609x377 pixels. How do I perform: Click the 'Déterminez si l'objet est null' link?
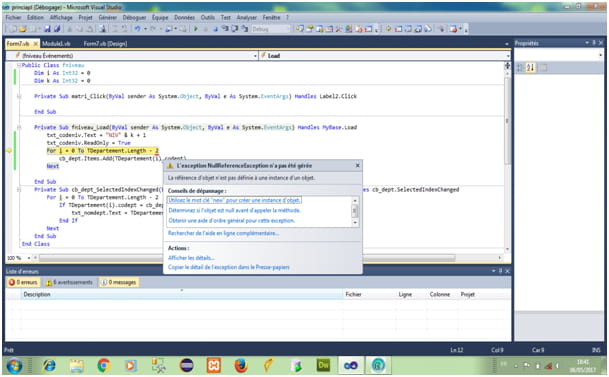[x=235, y=210]
